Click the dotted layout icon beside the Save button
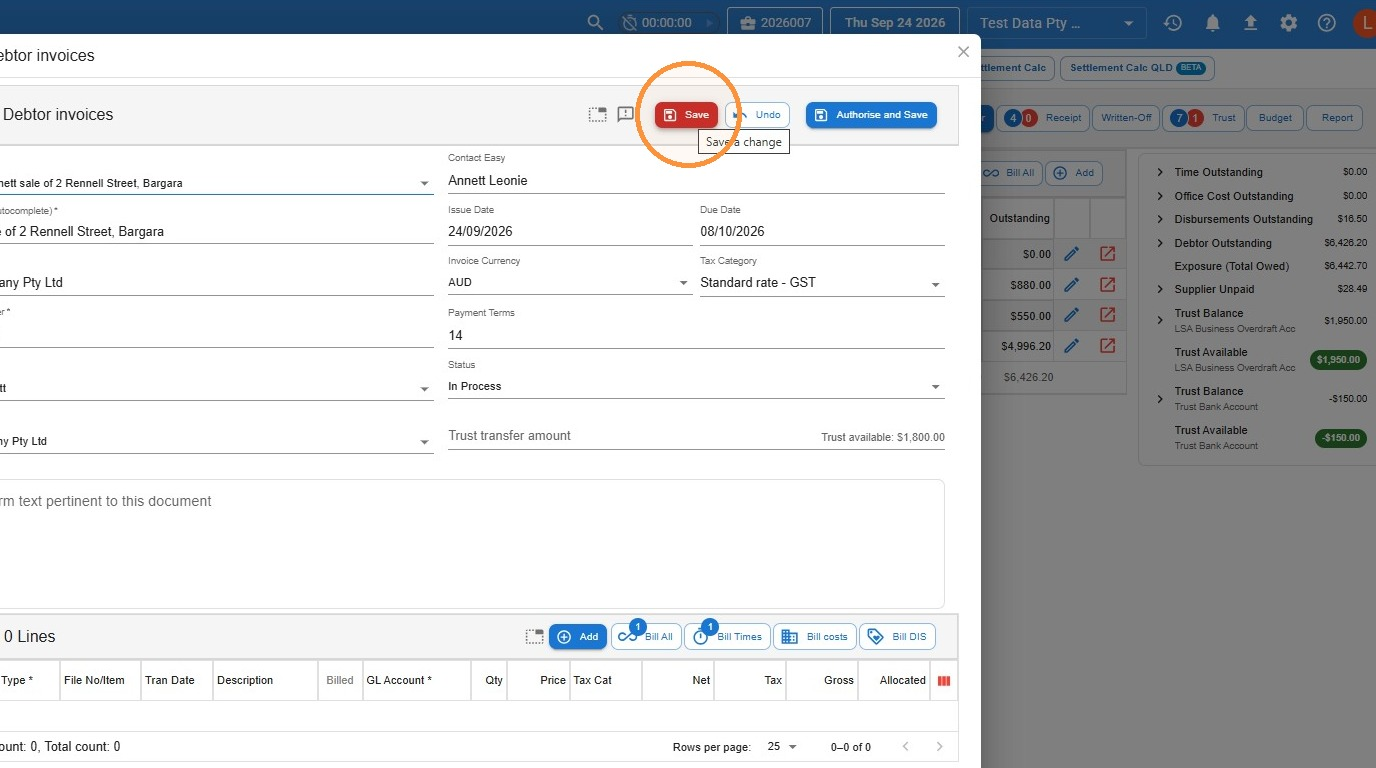 597,115
